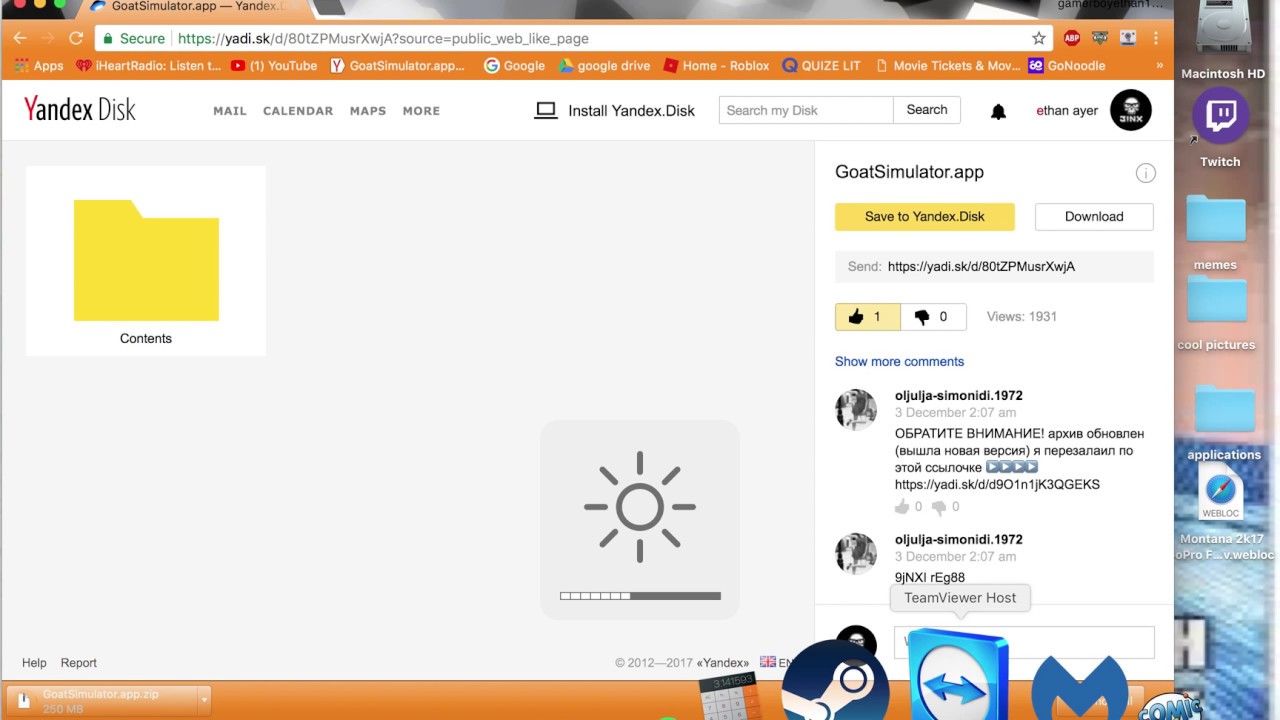Click the Help link in footer
1280x720 pixels.
pyautogui.click(x=34, y=662)
